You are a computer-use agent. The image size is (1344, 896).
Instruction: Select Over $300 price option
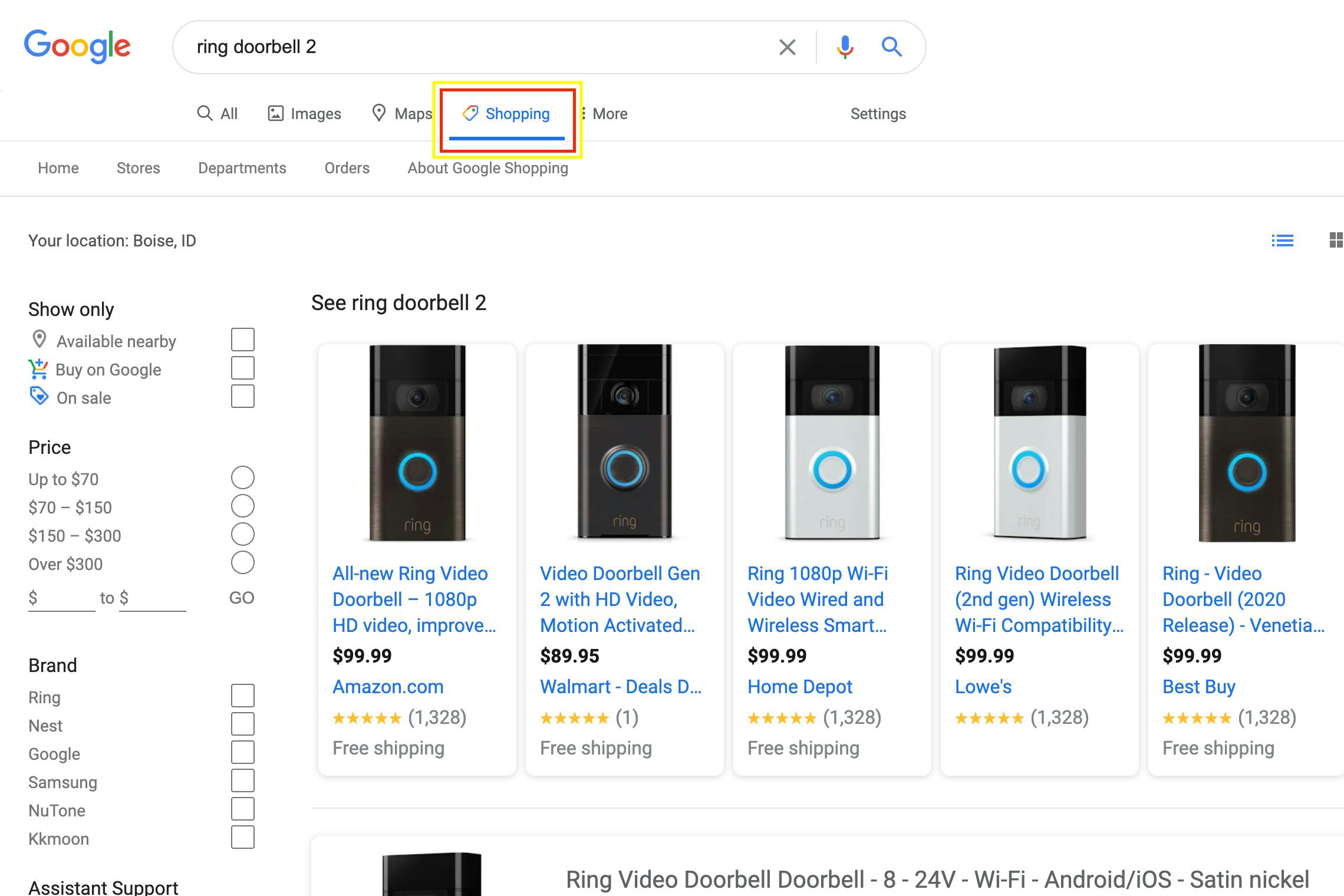(x=243, y=563)
